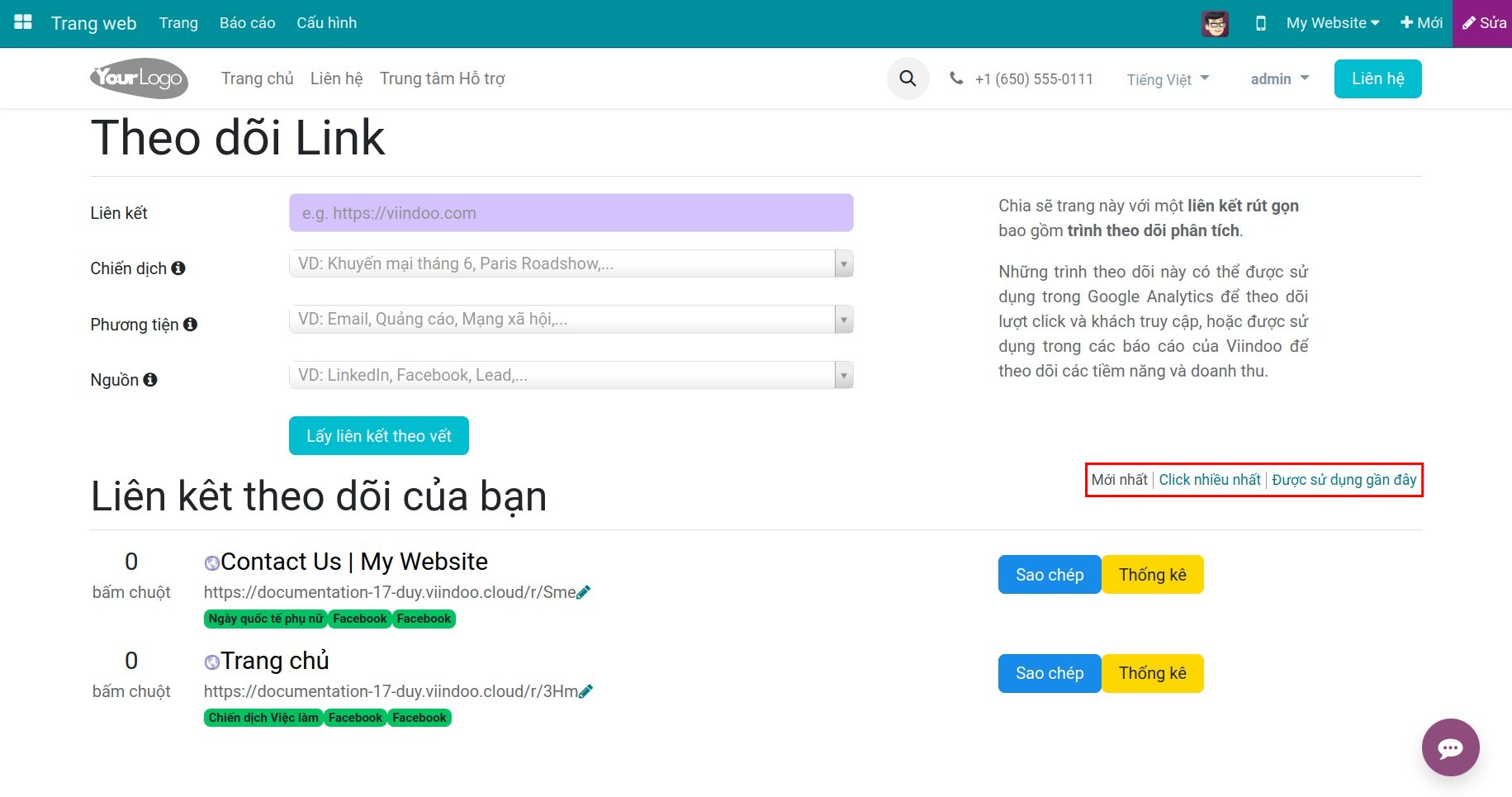Viewport: 1512px width, 797px height.
Task: Click the YourLogo site logo
Action: [139, 78]
